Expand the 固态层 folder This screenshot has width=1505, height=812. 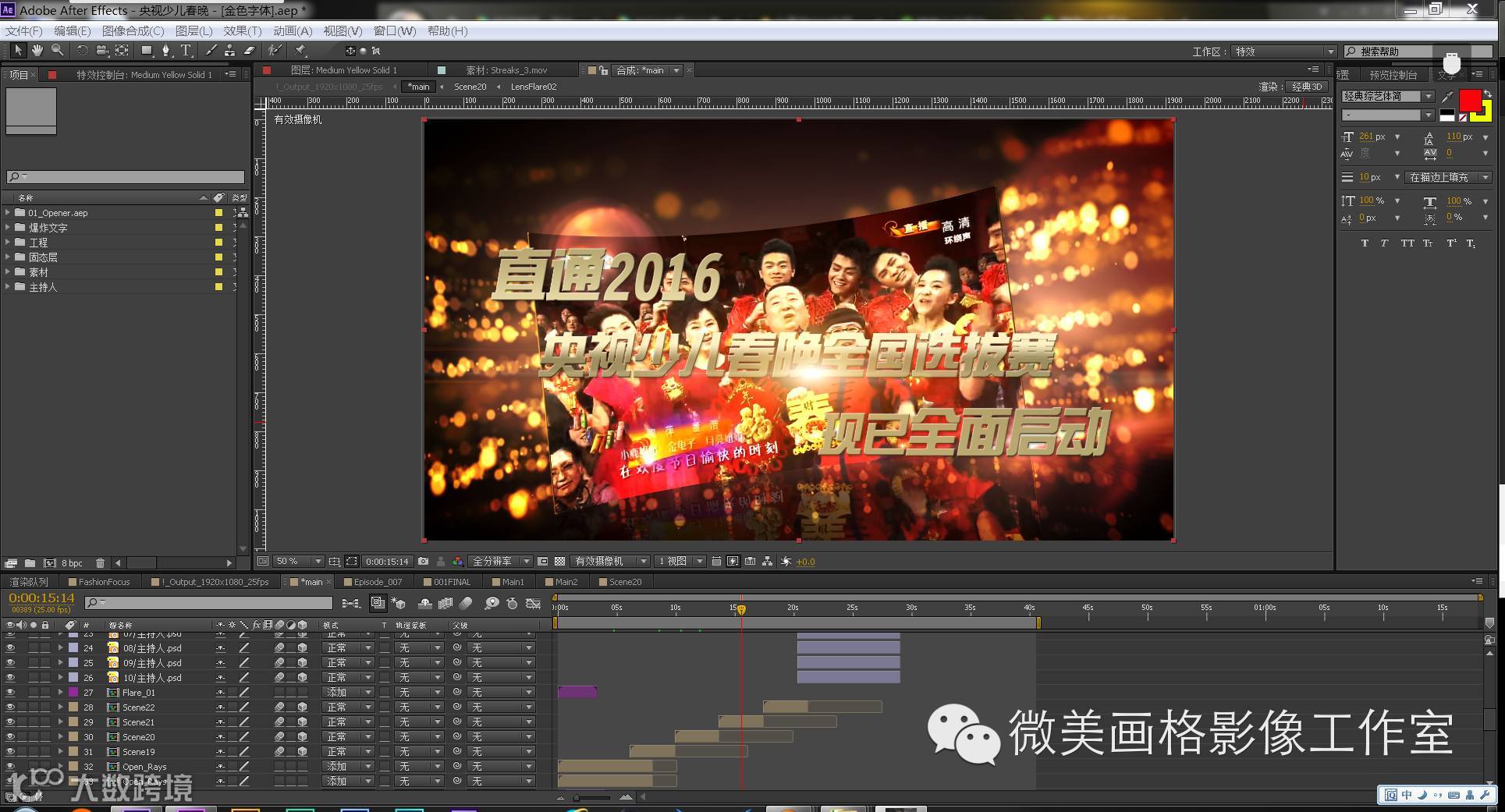tap(8, 257)
